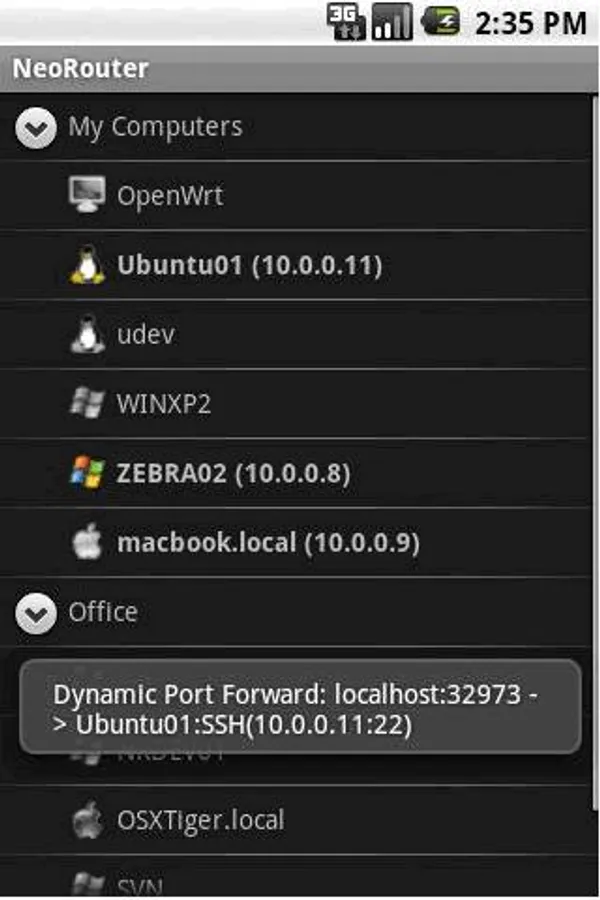Select the Office group label
This screenshot has width=600, height=900.
tap(103, 612)
